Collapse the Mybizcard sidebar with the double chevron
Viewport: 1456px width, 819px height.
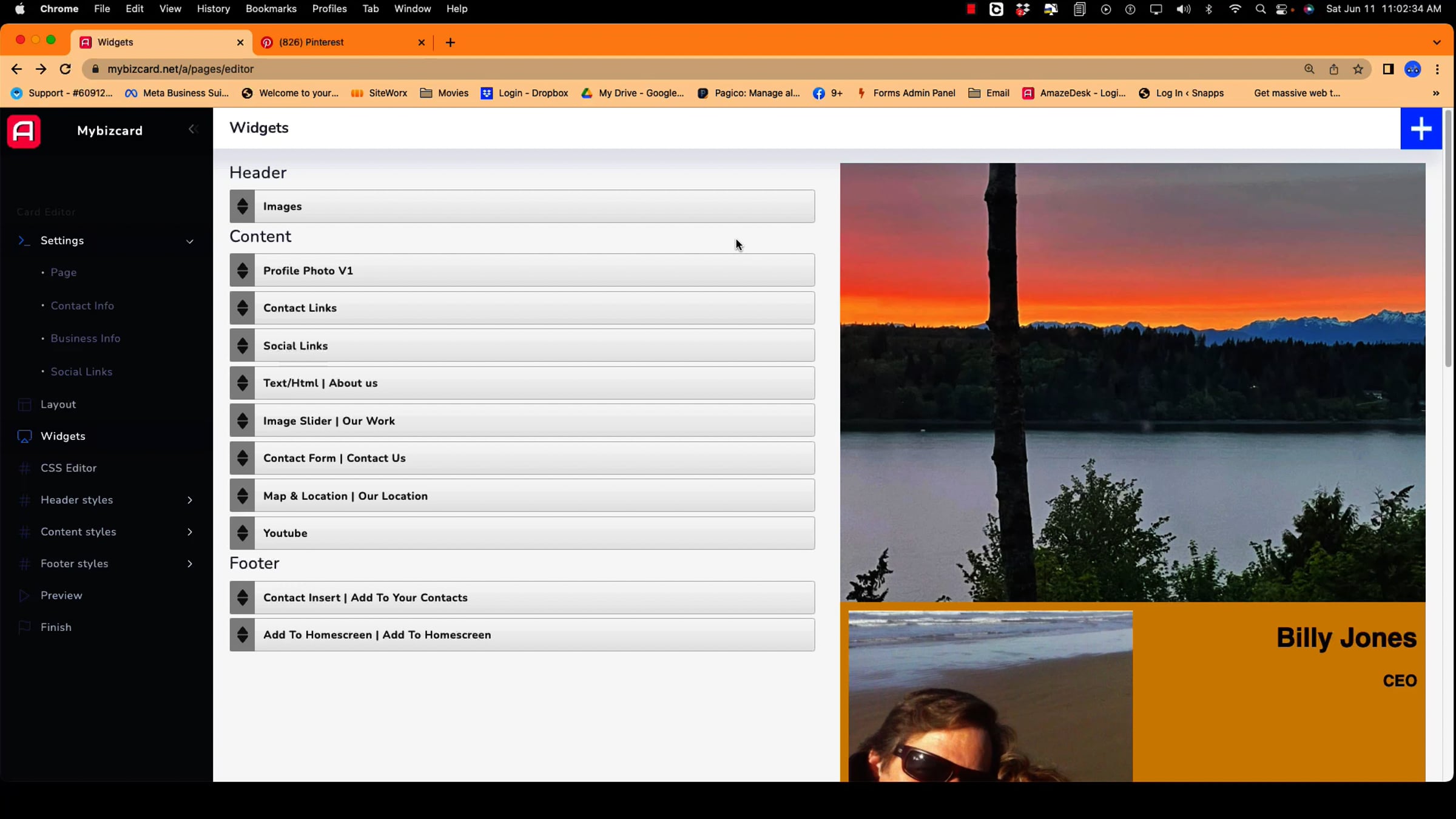point(193,129)
